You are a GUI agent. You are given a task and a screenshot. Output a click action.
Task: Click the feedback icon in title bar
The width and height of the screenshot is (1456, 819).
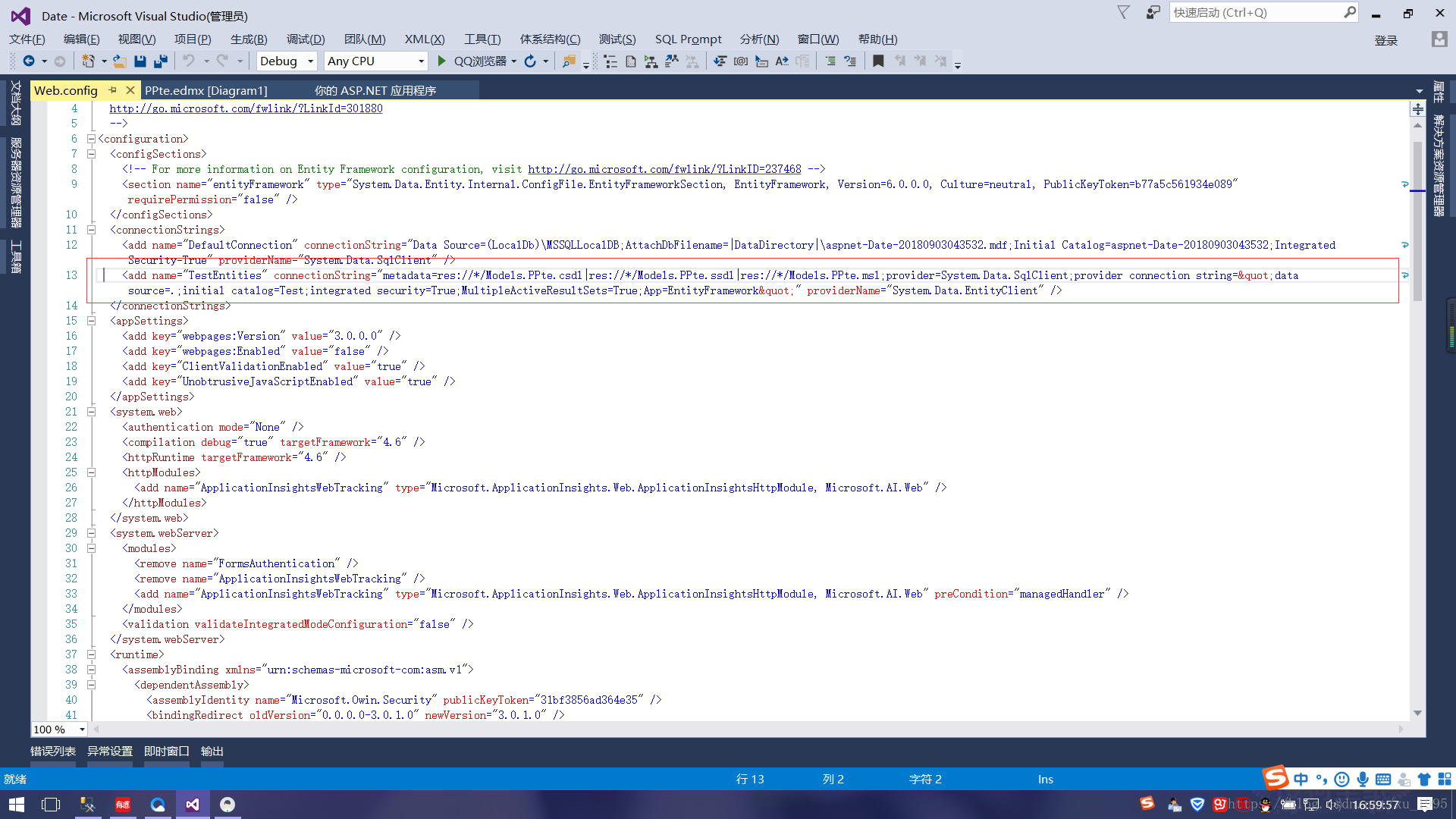[1153, 12]
